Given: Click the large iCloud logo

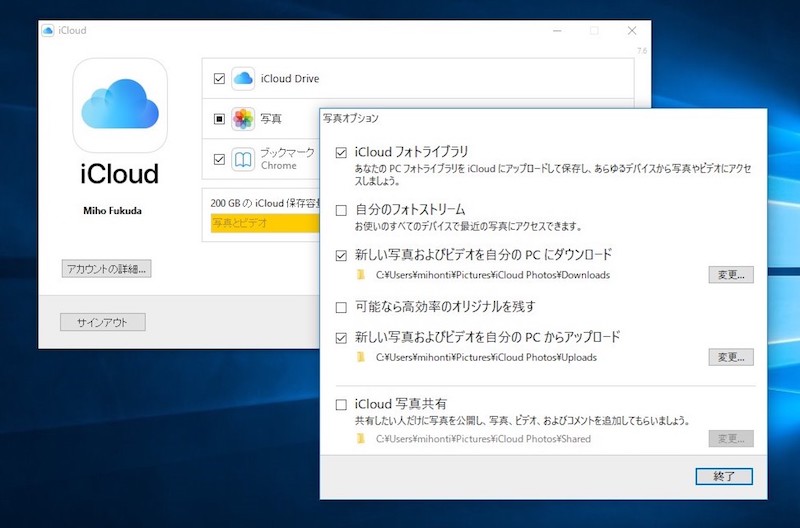Looking at the screenshot, I should point(120,105).
